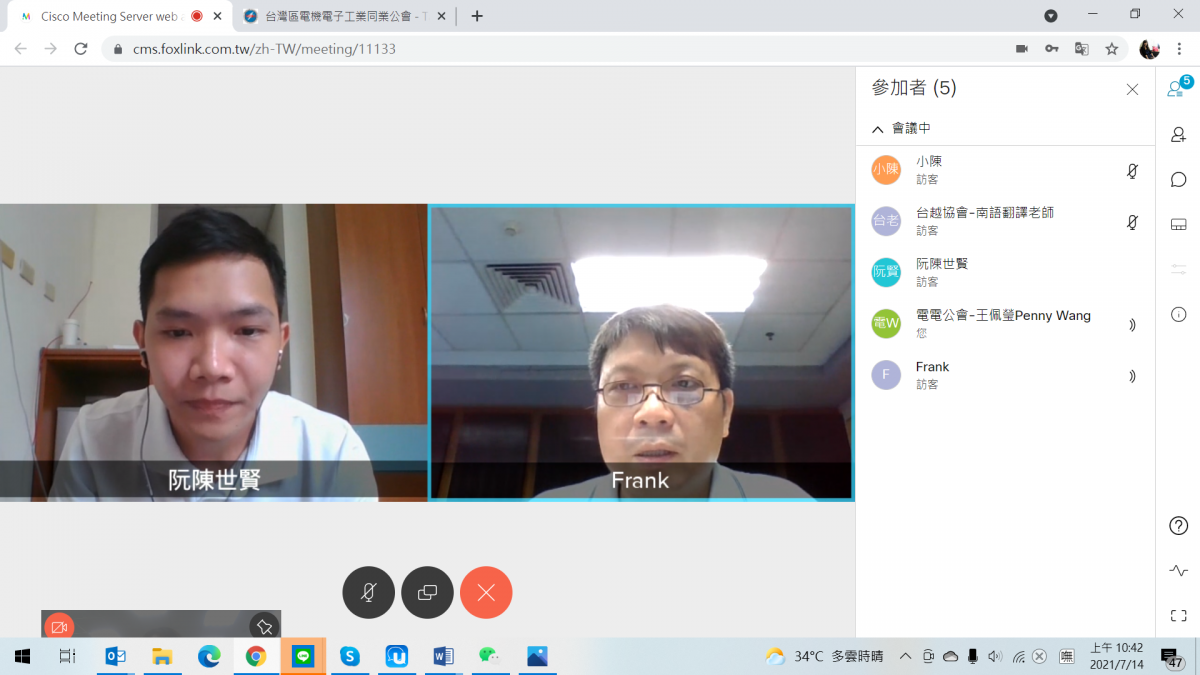Toggle the participants list tab in sidebar
Screen dimensions: 1200x675
pos(1178,89)
